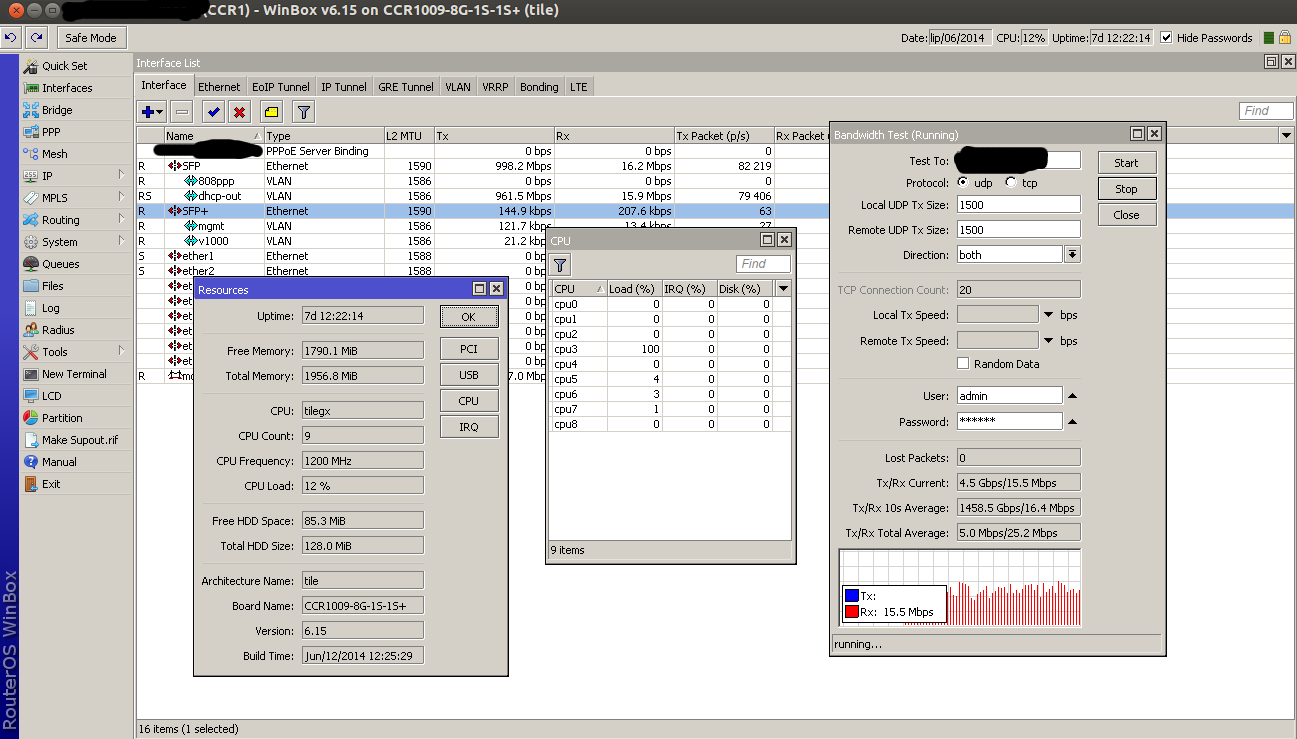This screenshot has width=1297, height=739.
Task: Select the tcp protocol radio button
Action: pyautogui.click(x=1011, y=183)
